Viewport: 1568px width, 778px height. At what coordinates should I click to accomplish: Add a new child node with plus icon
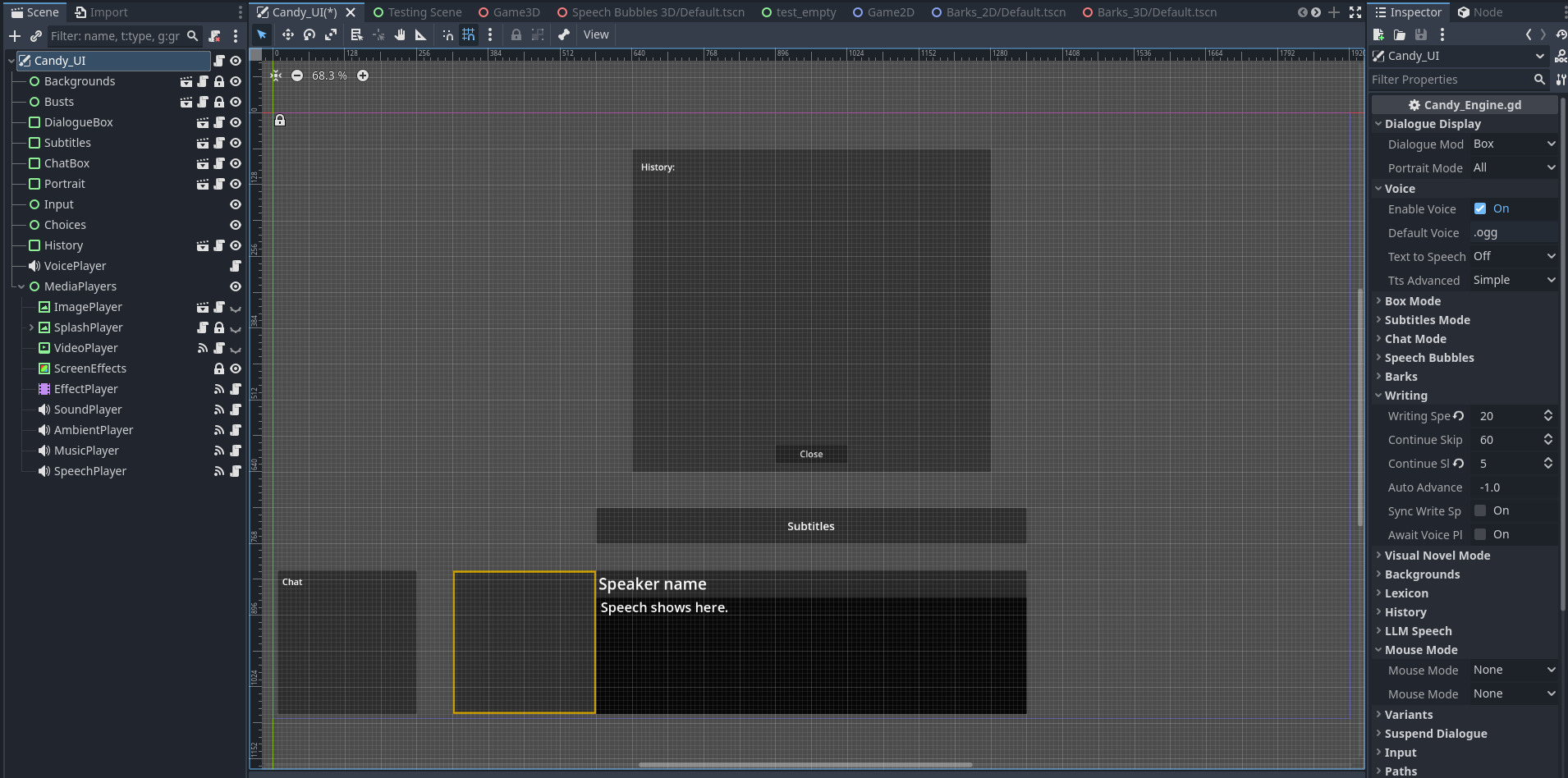pos(15,36)
